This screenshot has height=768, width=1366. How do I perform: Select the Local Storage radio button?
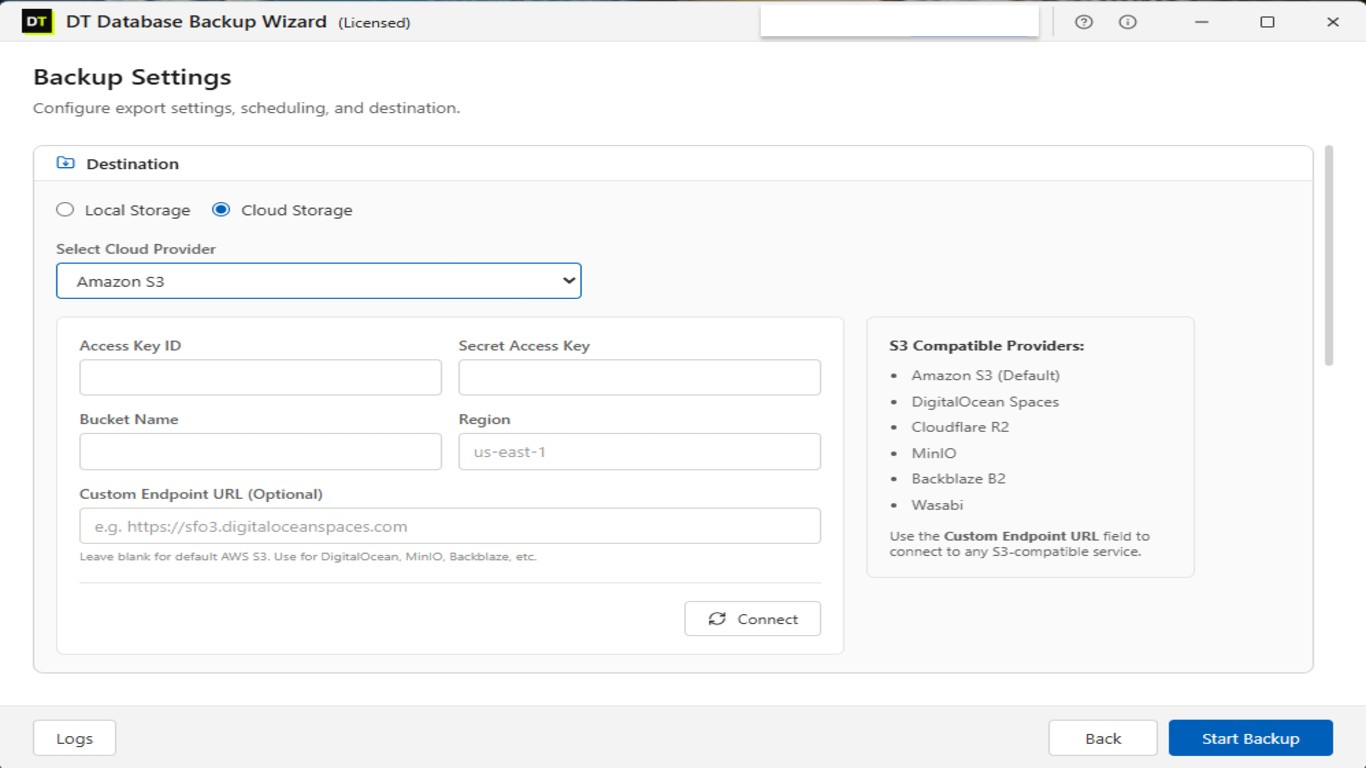pos(65,209)
